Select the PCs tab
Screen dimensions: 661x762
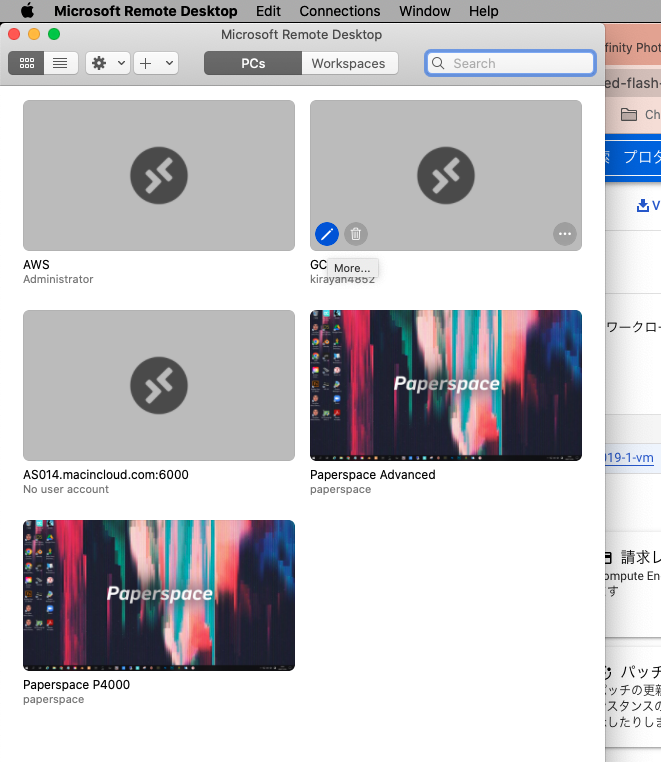pos(253,63)
